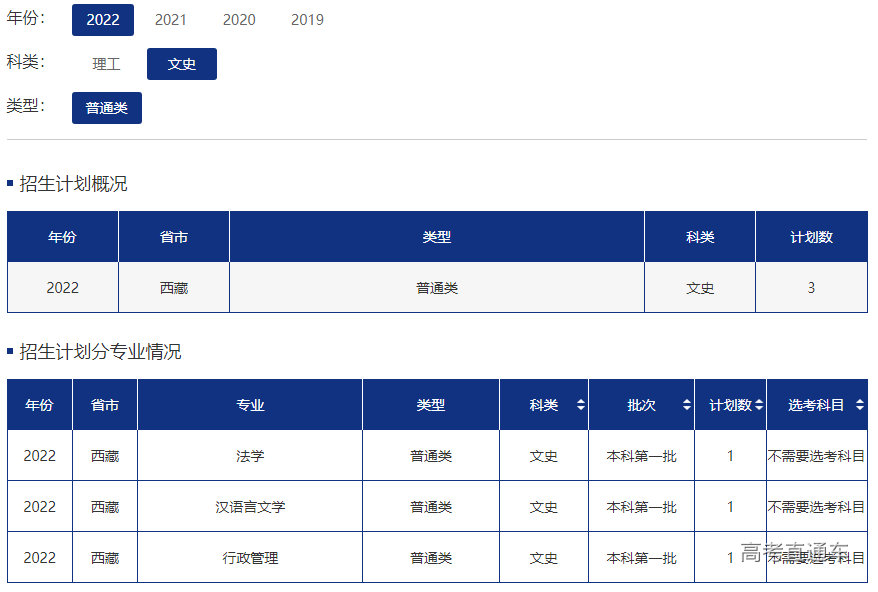The width and height of the screenshot is (878, 592).
Task: Select 文史 subject category
Action: (182, 64)
